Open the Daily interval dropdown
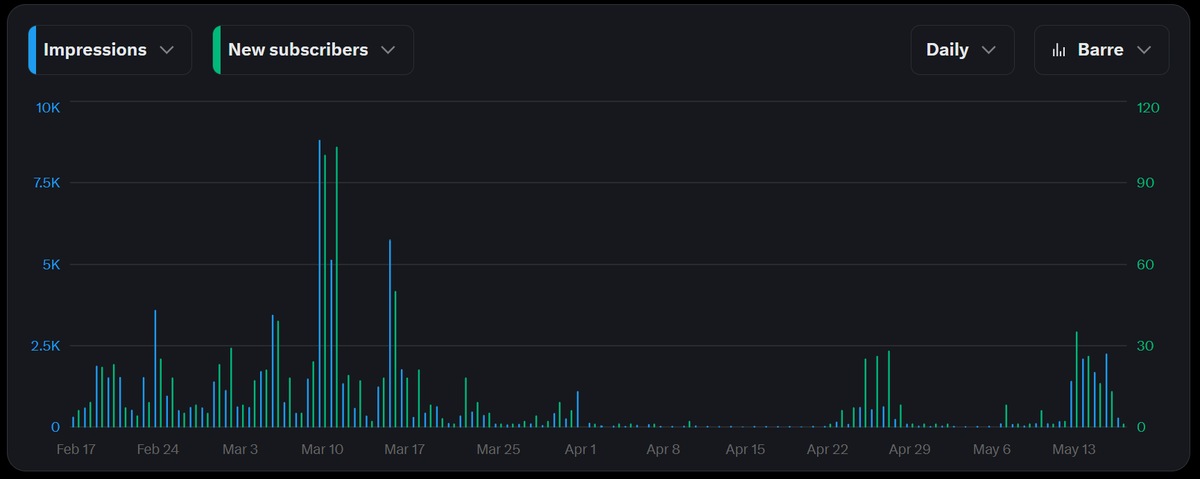Image resolution: width=1200 pixels, height=479 pixels. click(962, 50)
